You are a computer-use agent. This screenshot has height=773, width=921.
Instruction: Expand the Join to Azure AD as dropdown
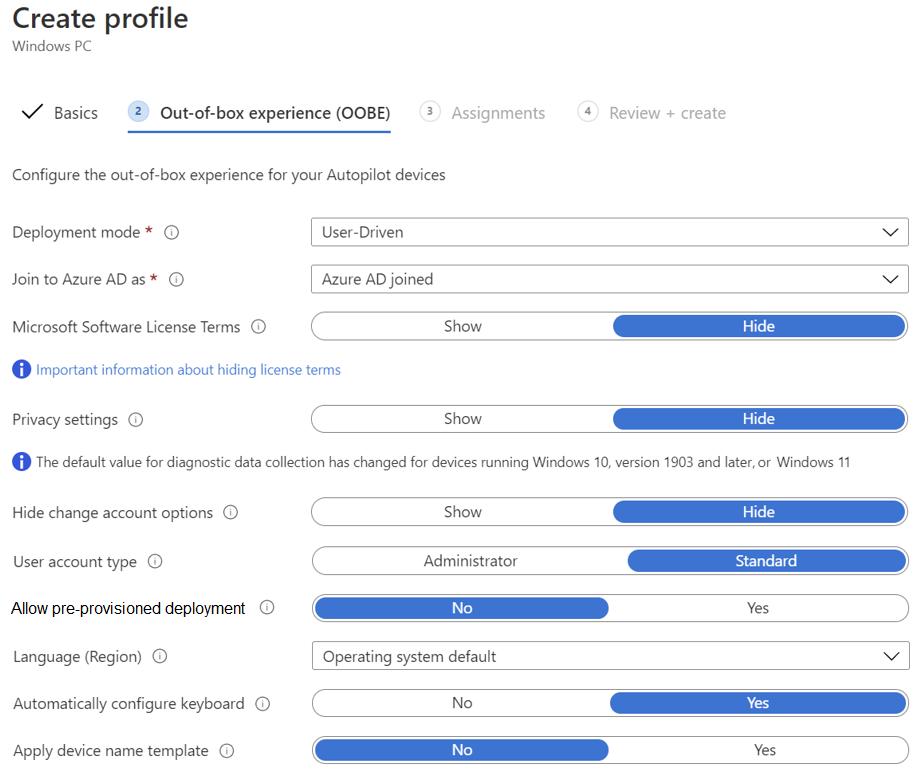coord(609,279)
